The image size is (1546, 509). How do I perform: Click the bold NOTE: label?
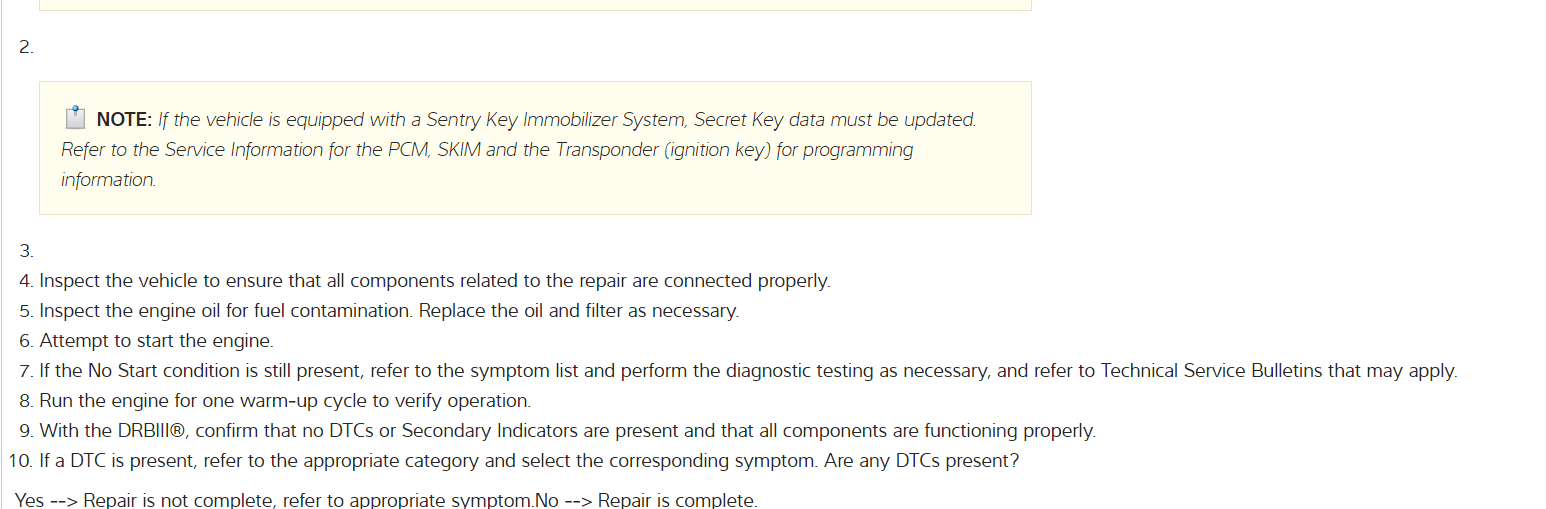click(x=124, y=120)
